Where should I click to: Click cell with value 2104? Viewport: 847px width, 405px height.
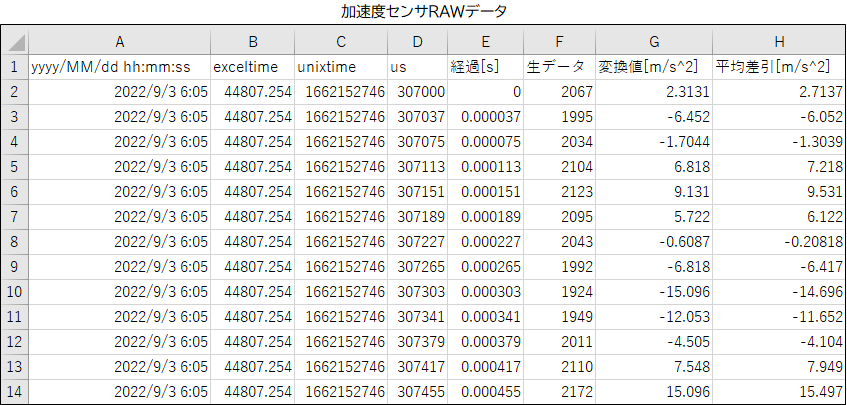click(560, 167)
